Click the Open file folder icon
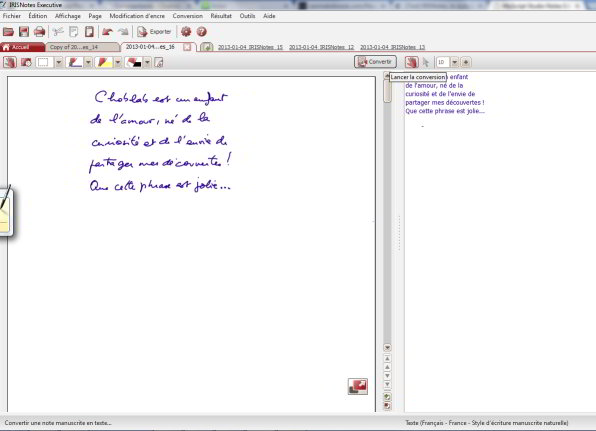 [x=8, y=32]
